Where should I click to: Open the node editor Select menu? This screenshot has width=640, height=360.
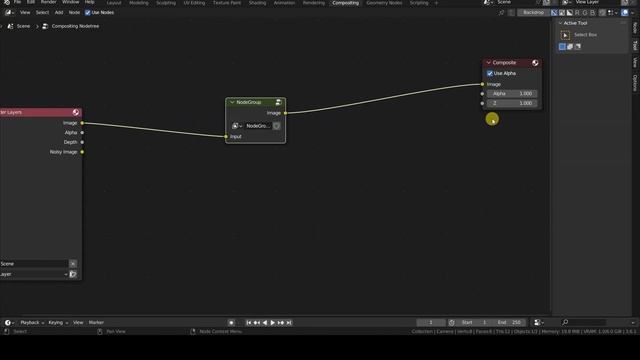(42, 13)
